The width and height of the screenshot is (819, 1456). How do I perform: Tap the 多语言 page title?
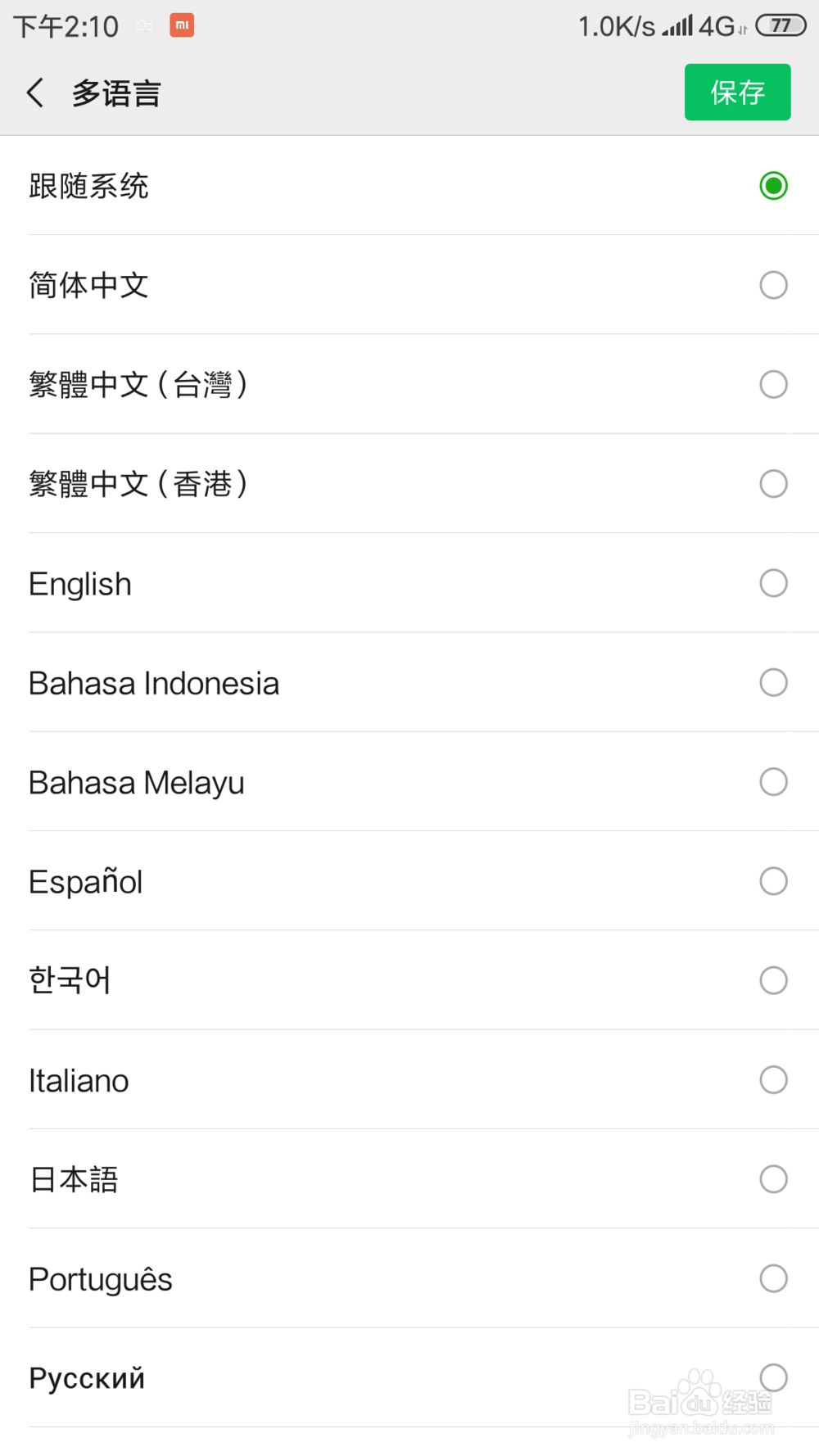(x=116, y=93)
